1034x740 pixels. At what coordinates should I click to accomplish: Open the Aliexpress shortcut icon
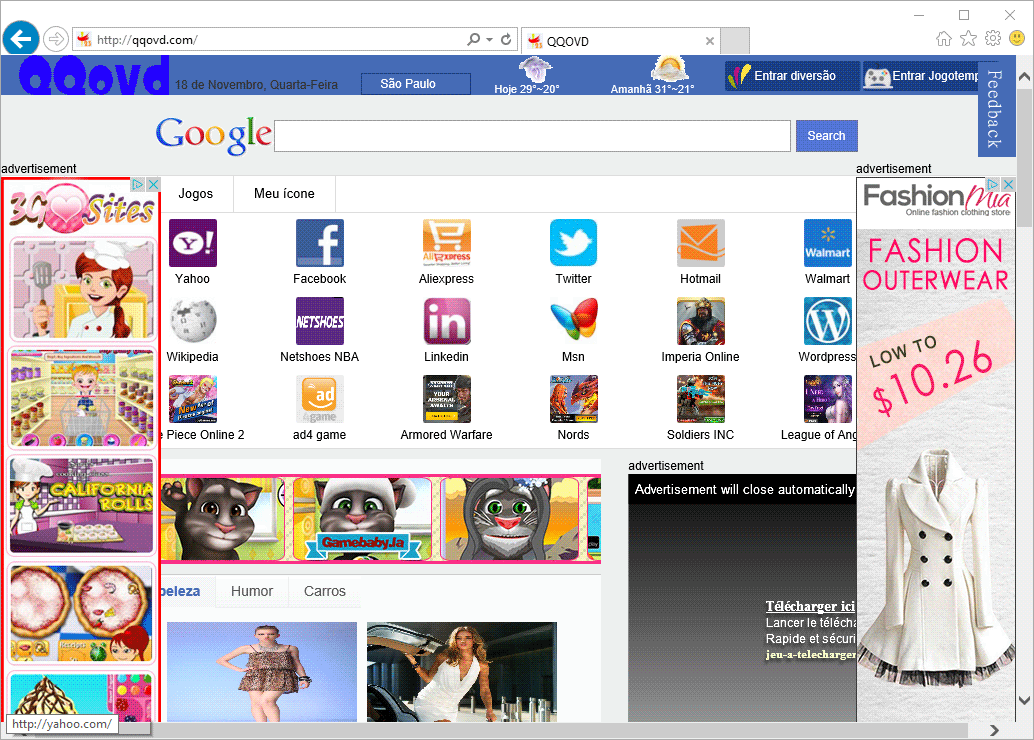click(x=446, y=243)
